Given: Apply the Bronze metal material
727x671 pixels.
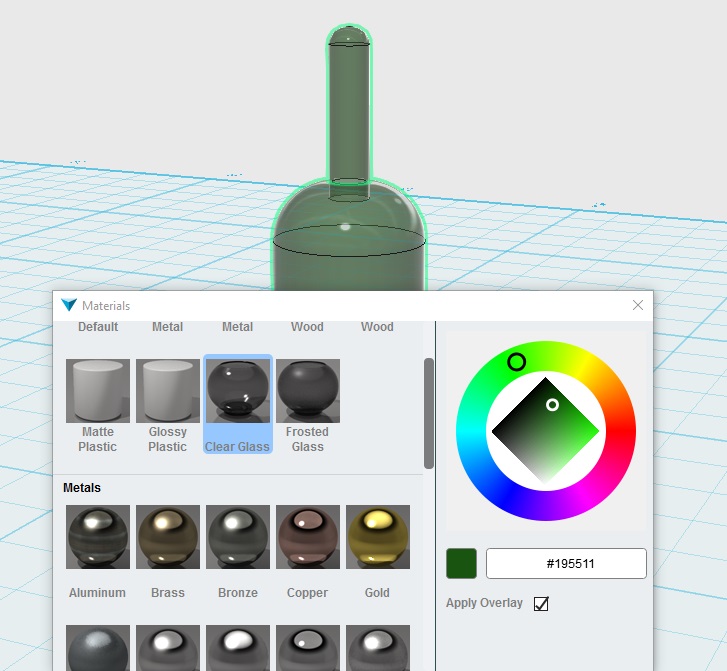Looking at the screenshot, I should point(238,537).
